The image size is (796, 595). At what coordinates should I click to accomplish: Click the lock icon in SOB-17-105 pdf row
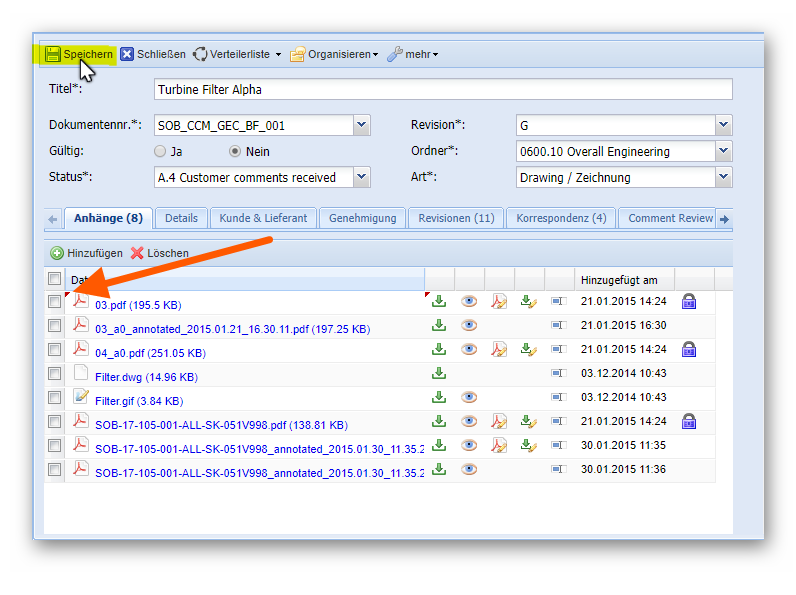688,421
